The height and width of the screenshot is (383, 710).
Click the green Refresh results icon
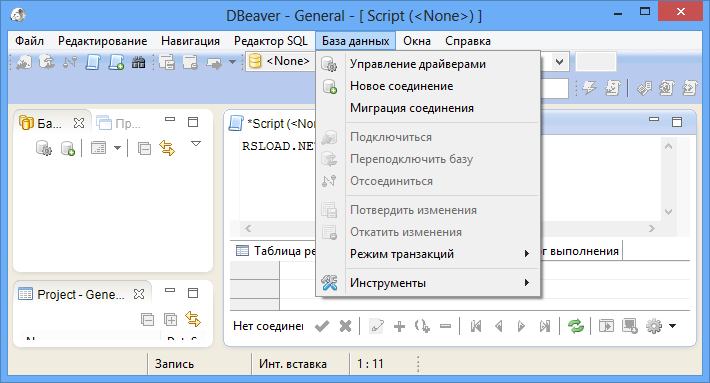point(576,326)
